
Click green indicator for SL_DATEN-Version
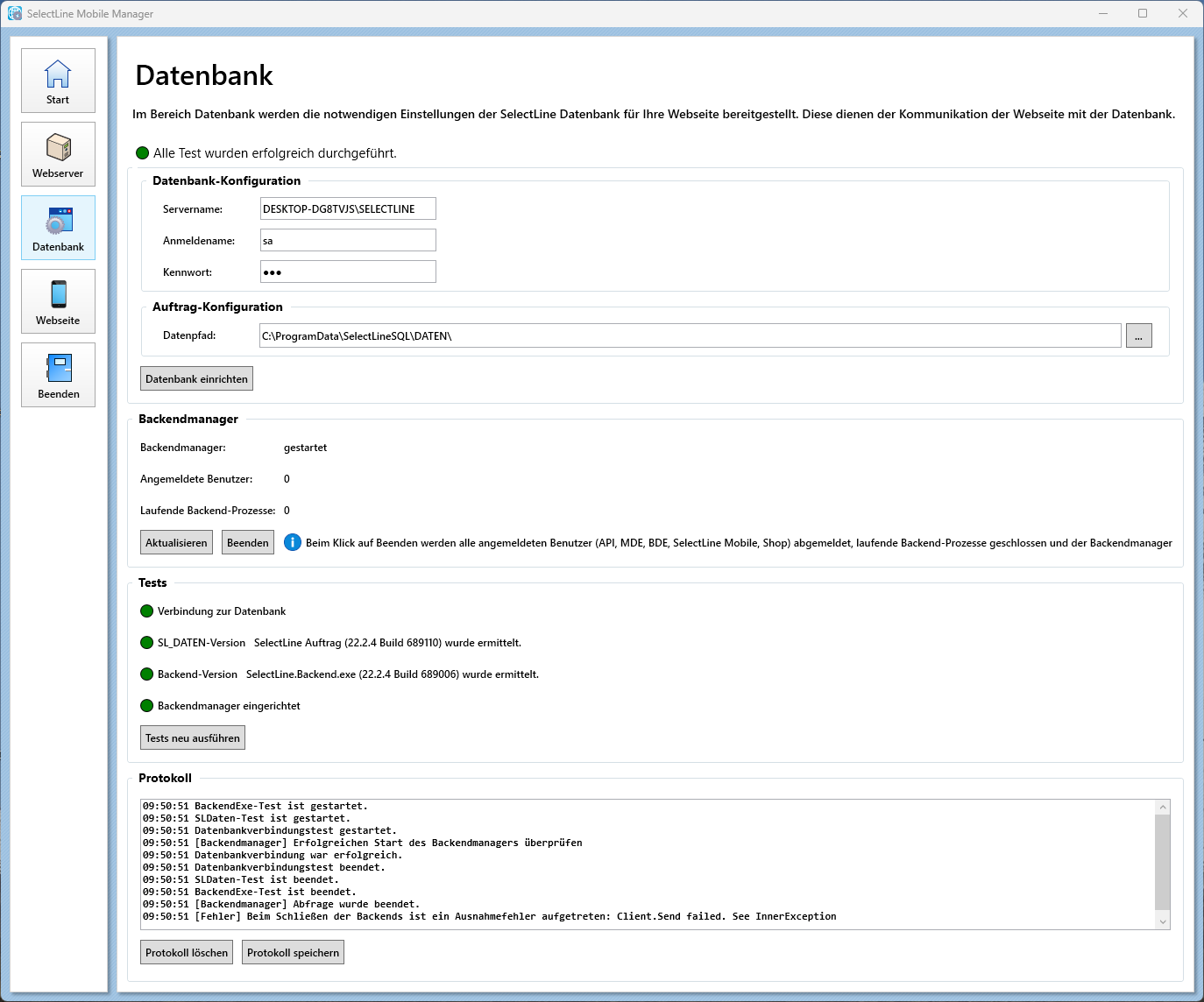147,643
